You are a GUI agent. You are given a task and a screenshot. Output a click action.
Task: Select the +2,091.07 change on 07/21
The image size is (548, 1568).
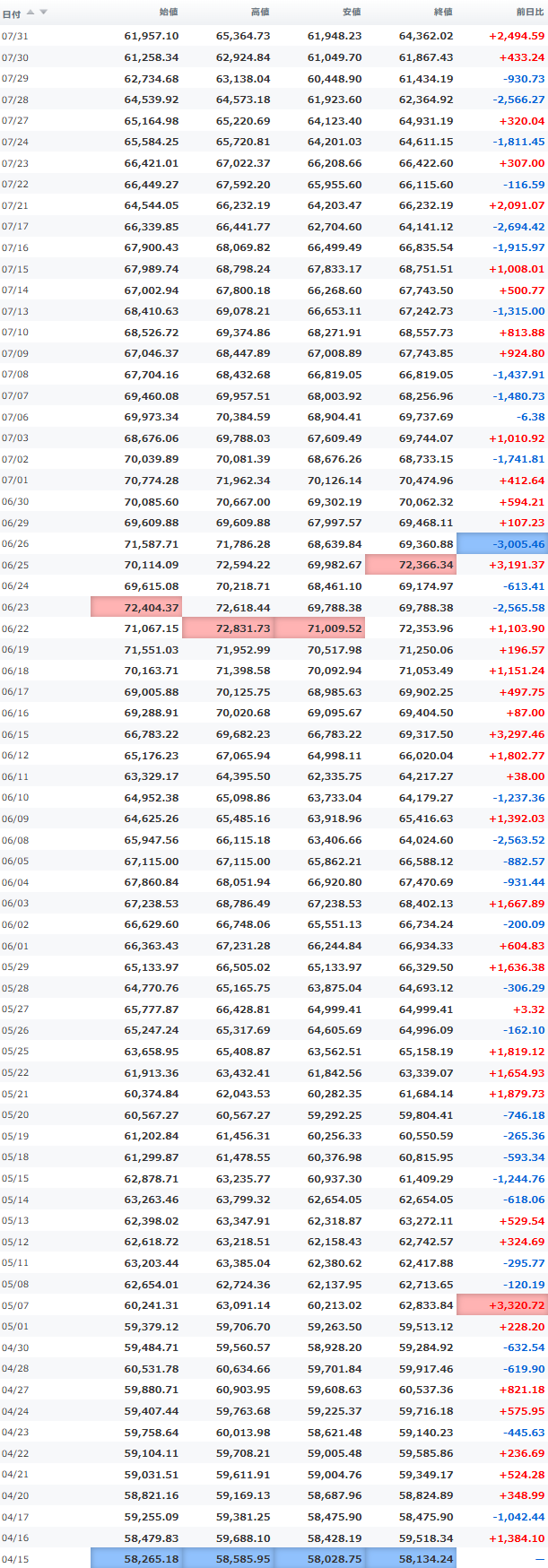coord(517,205)
